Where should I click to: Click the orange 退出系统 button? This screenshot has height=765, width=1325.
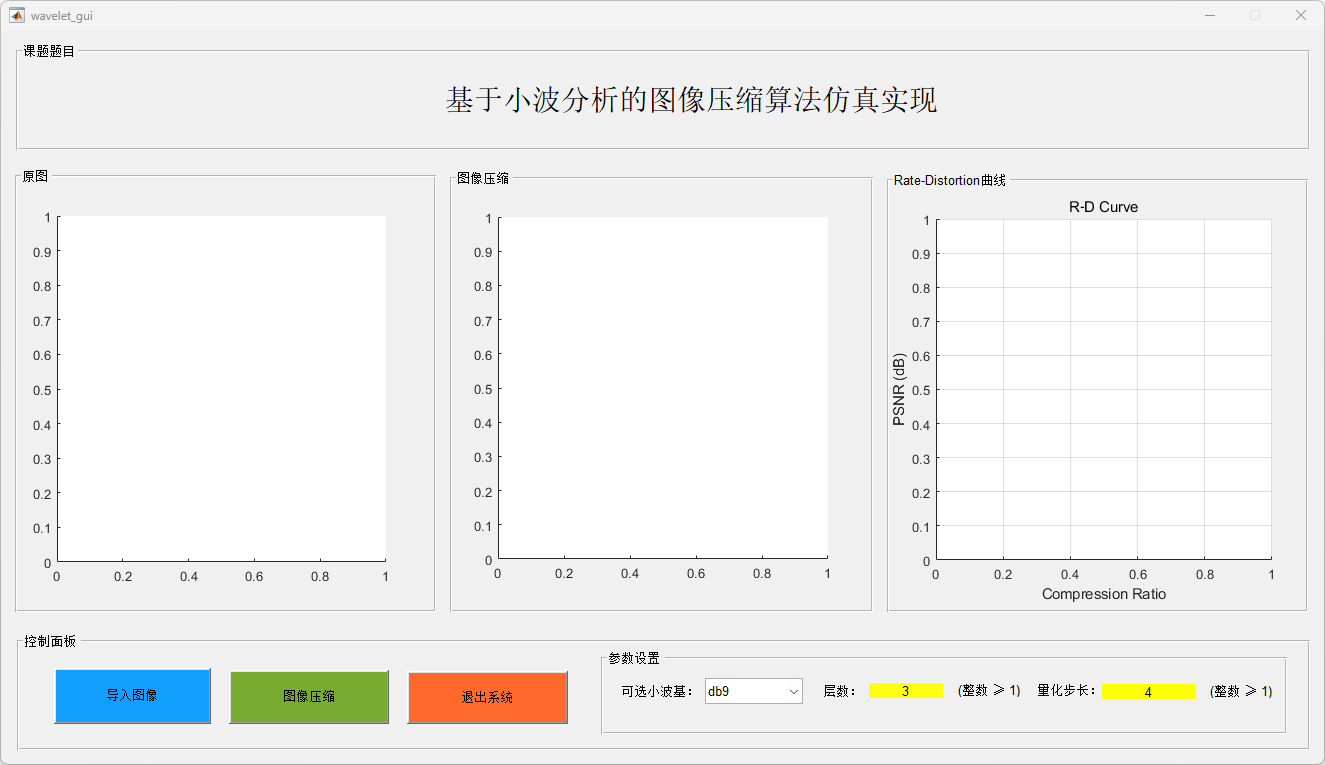tap(487, 697)
